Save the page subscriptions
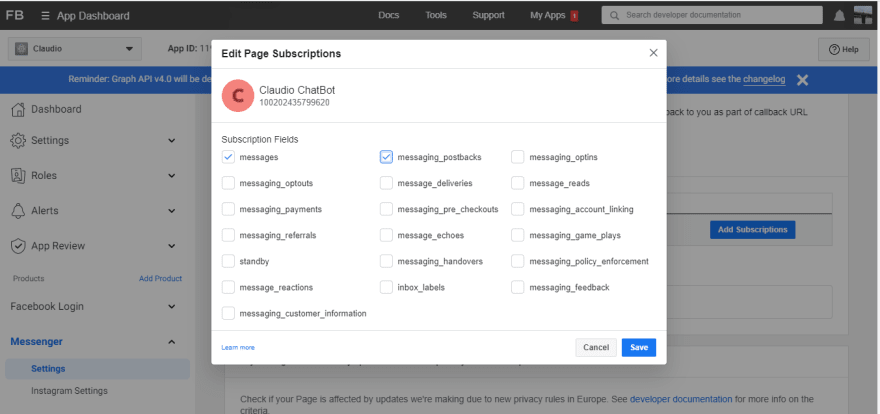880x414 pixels. (x=639, y=347)
